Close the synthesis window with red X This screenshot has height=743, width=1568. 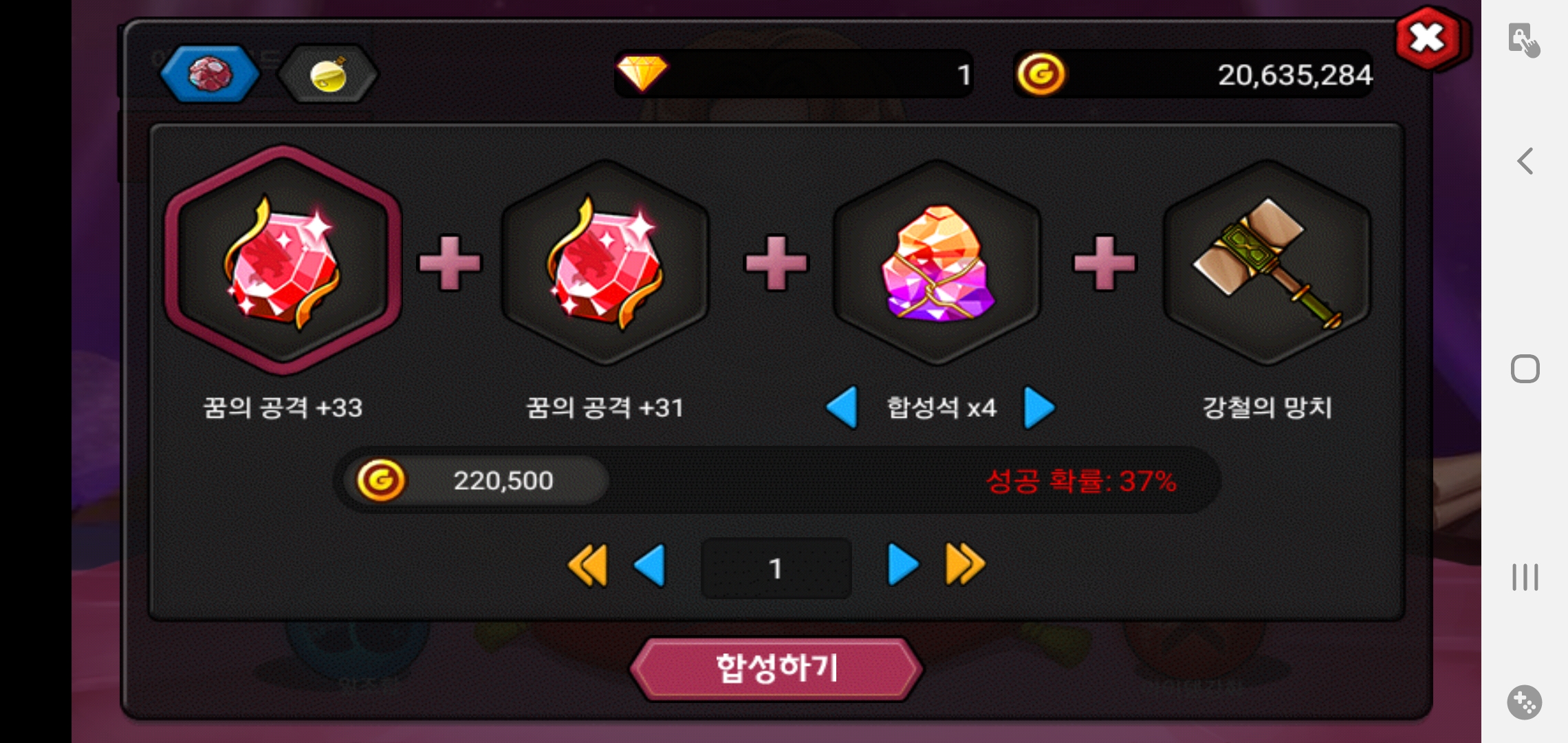point(1429,39)
